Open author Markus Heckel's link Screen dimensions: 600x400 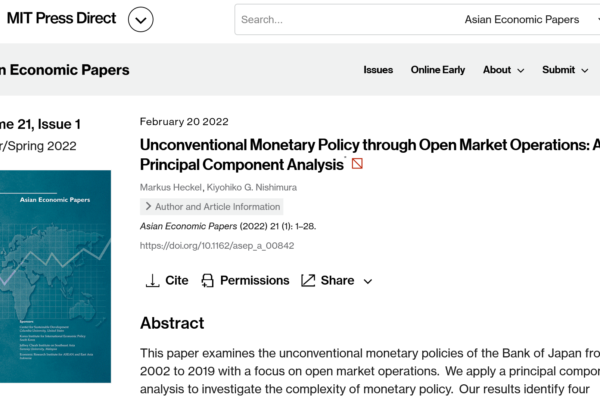point(171,187)
